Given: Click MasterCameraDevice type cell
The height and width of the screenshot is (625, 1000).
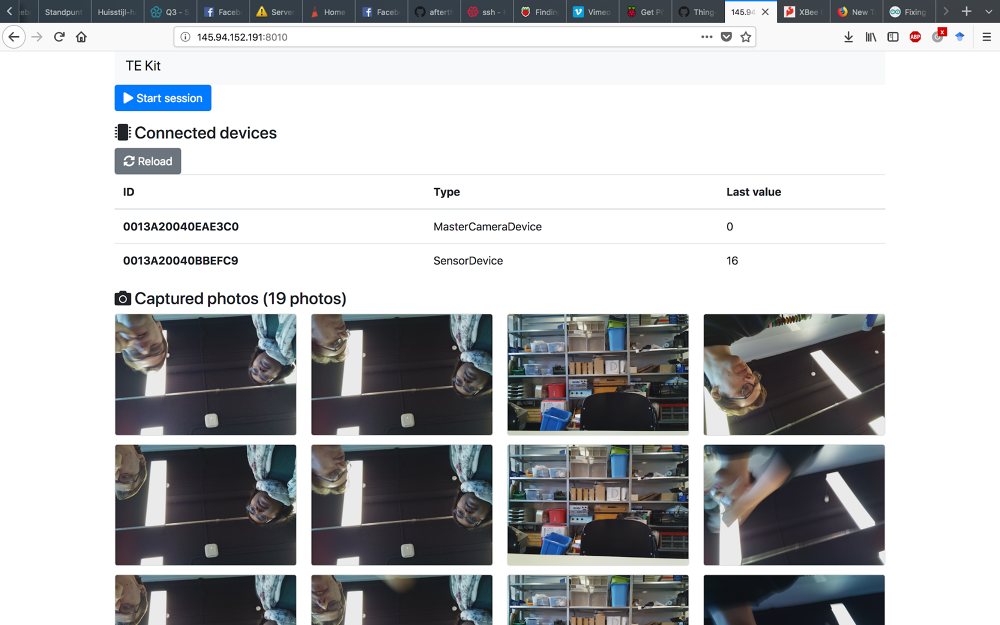Looking at the screenshot, I should pyautogui.click(x=487, y=226).
